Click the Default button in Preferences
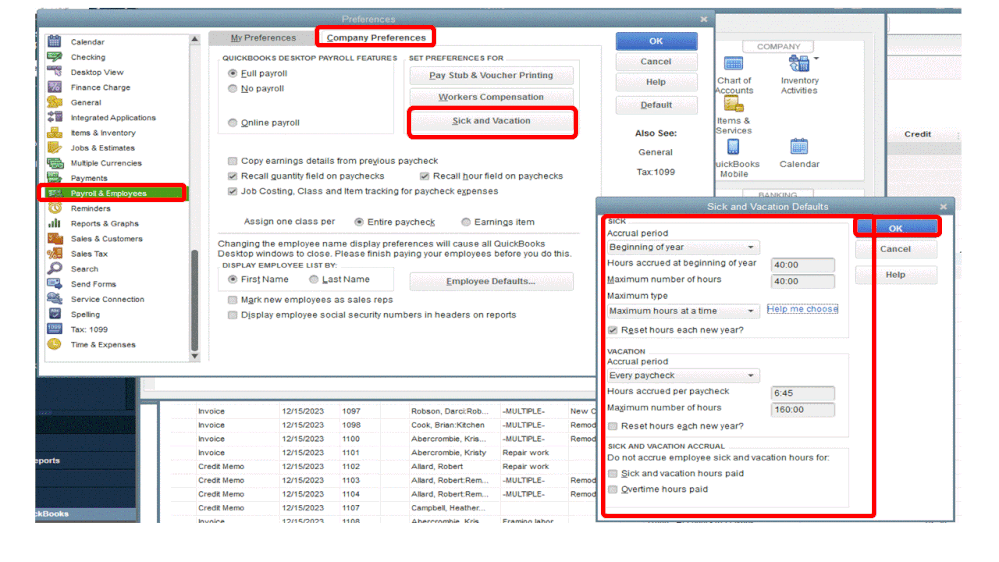Viewport: 999px width, 562px height. coord(656,105)
